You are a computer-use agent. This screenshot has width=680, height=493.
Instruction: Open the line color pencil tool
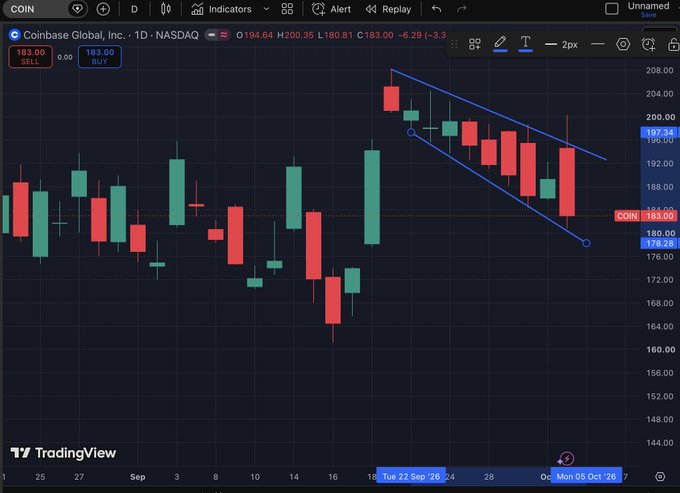click(500, 44)
